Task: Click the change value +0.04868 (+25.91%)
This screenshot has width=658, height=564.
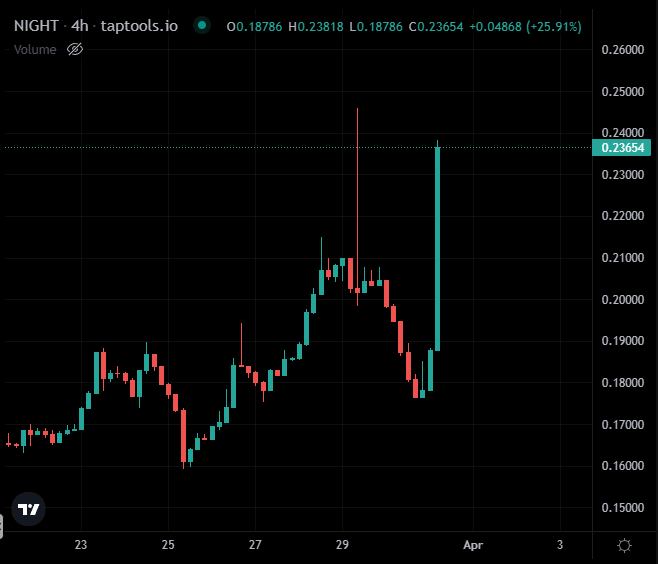Action: [525, 27]
